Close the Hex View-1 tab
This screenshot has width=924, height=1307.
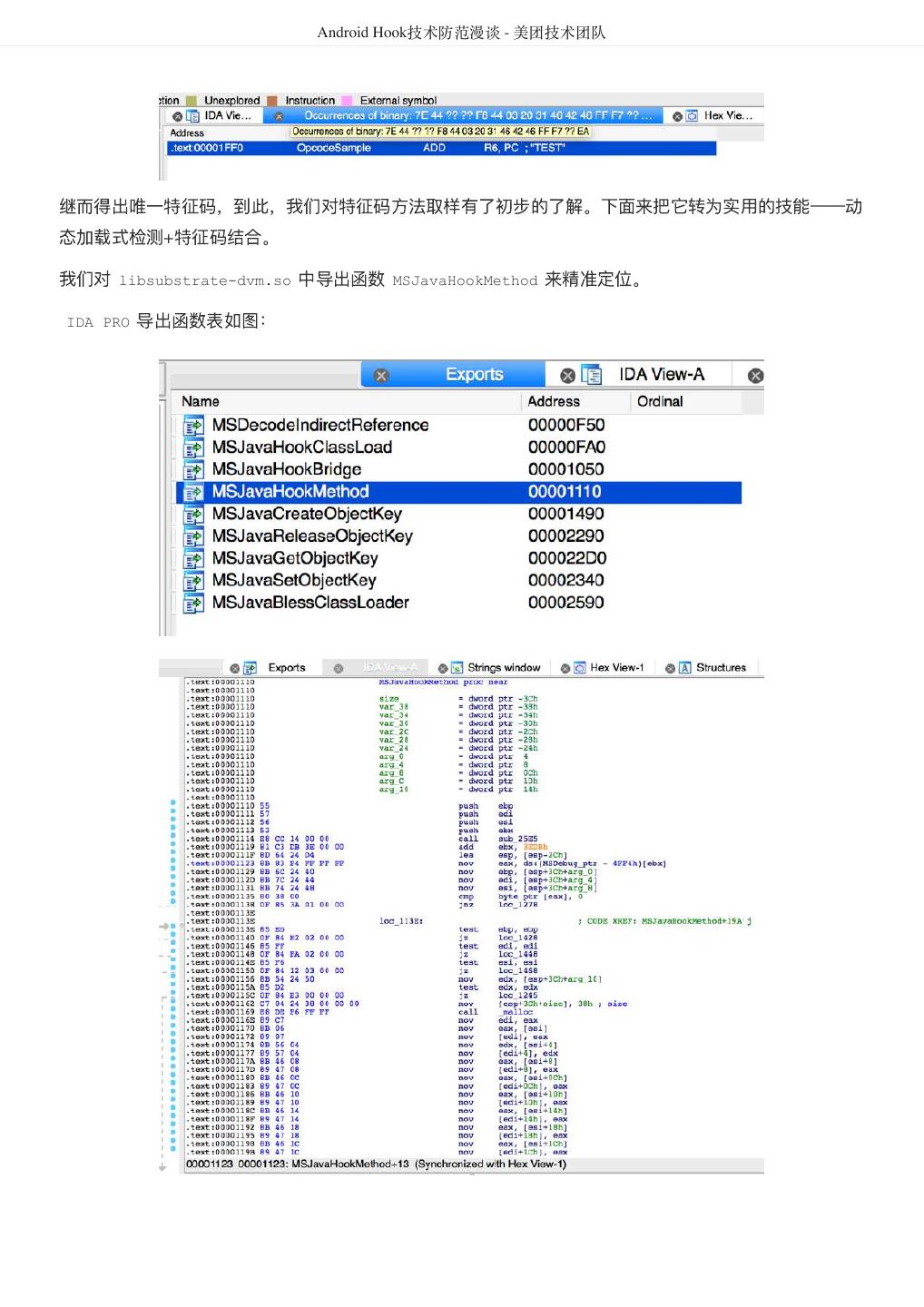click(x=565, y=668)
